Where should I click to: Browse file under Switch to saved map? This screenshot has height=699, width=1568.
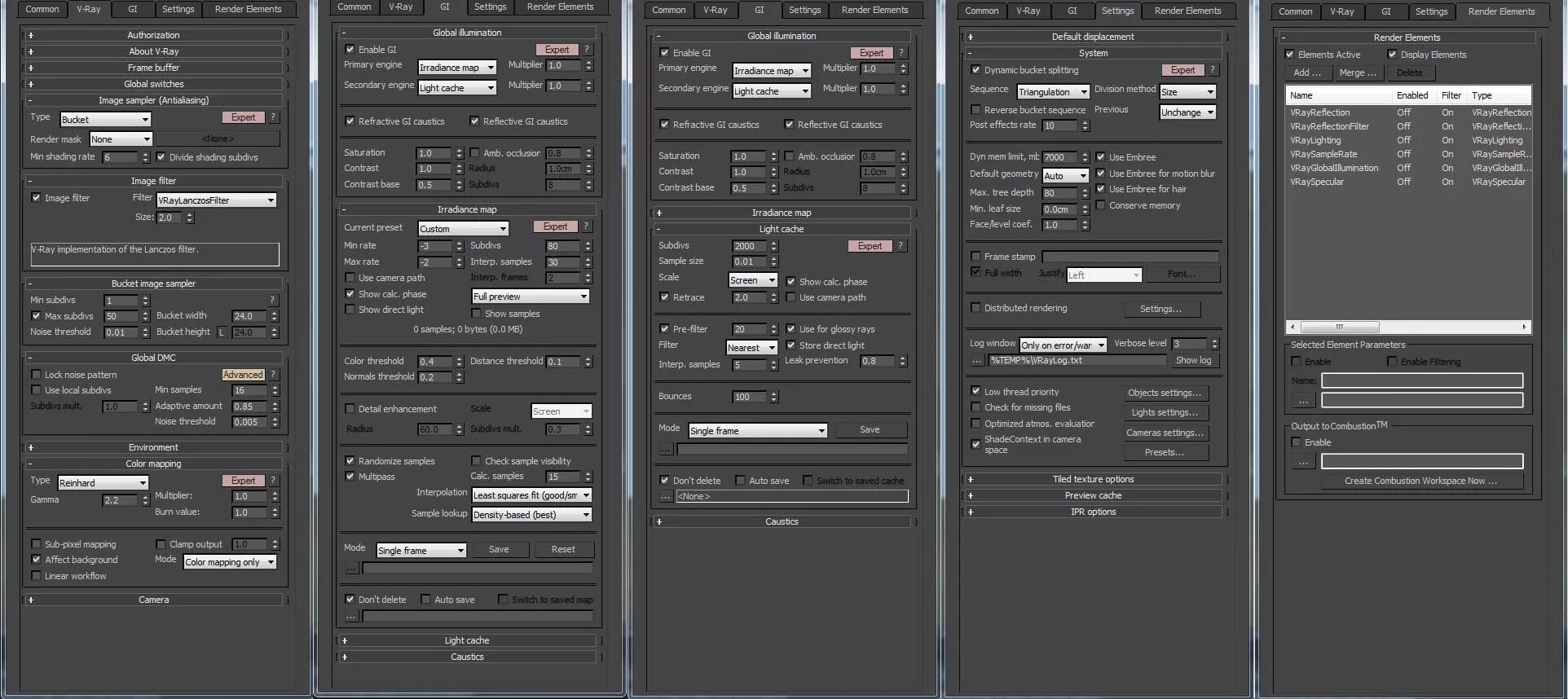351,616
